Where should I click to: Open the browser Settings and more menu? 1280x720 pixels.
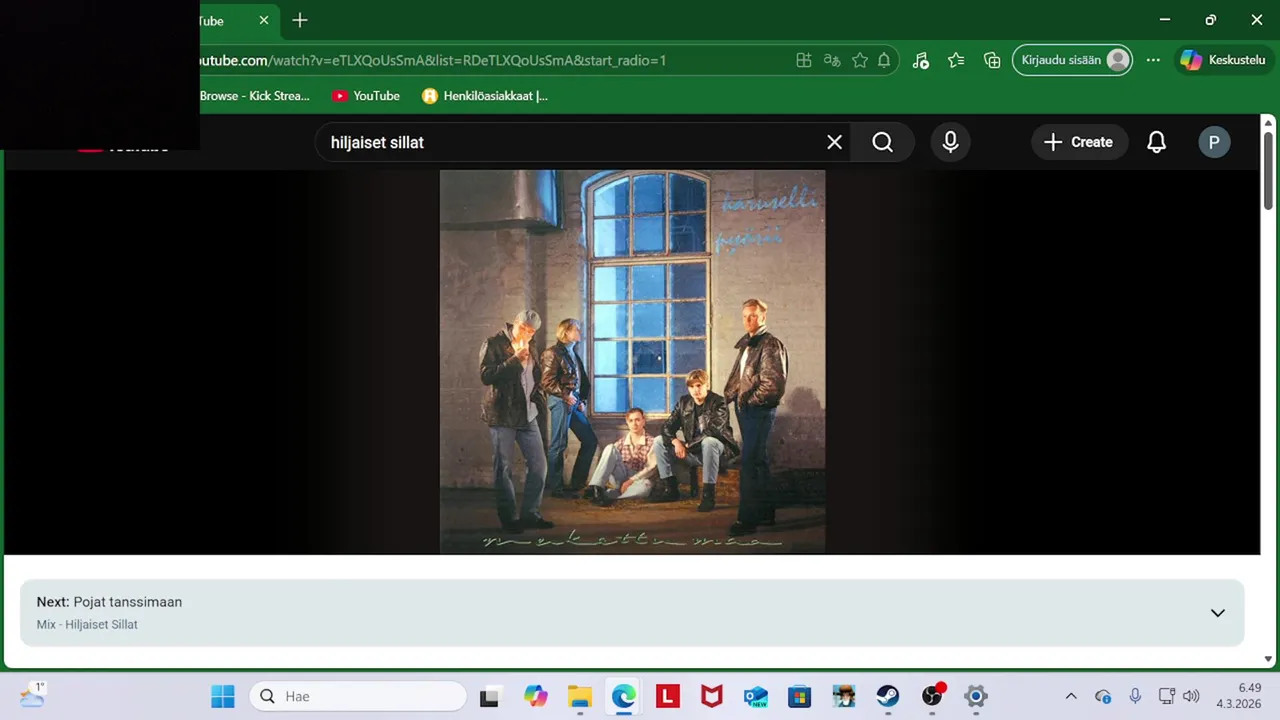pyautogui.click(x=1153, y=60)
